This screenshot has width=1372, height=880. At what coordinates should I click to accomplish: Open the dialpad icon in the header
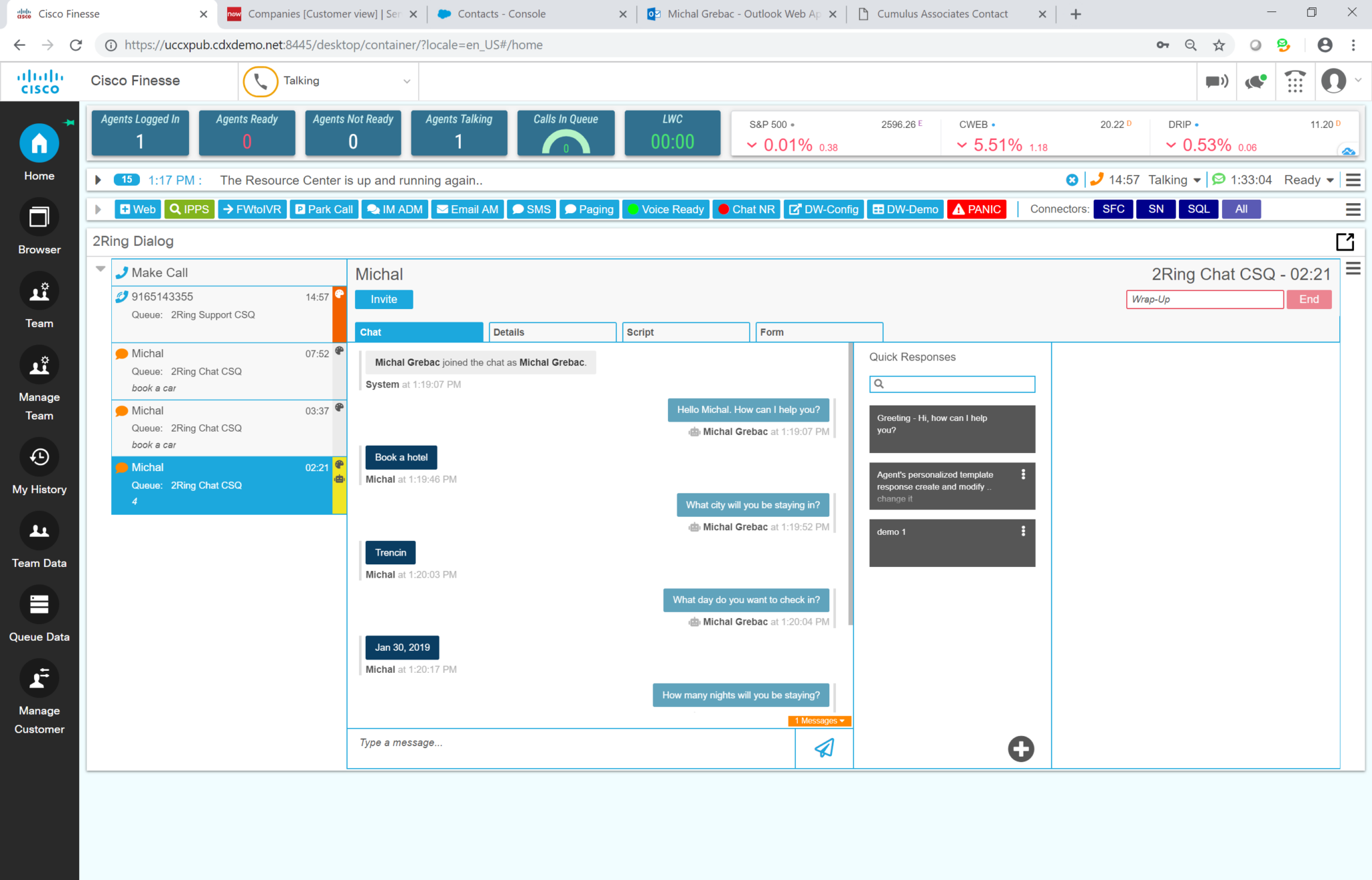[x=1294, y=81]
